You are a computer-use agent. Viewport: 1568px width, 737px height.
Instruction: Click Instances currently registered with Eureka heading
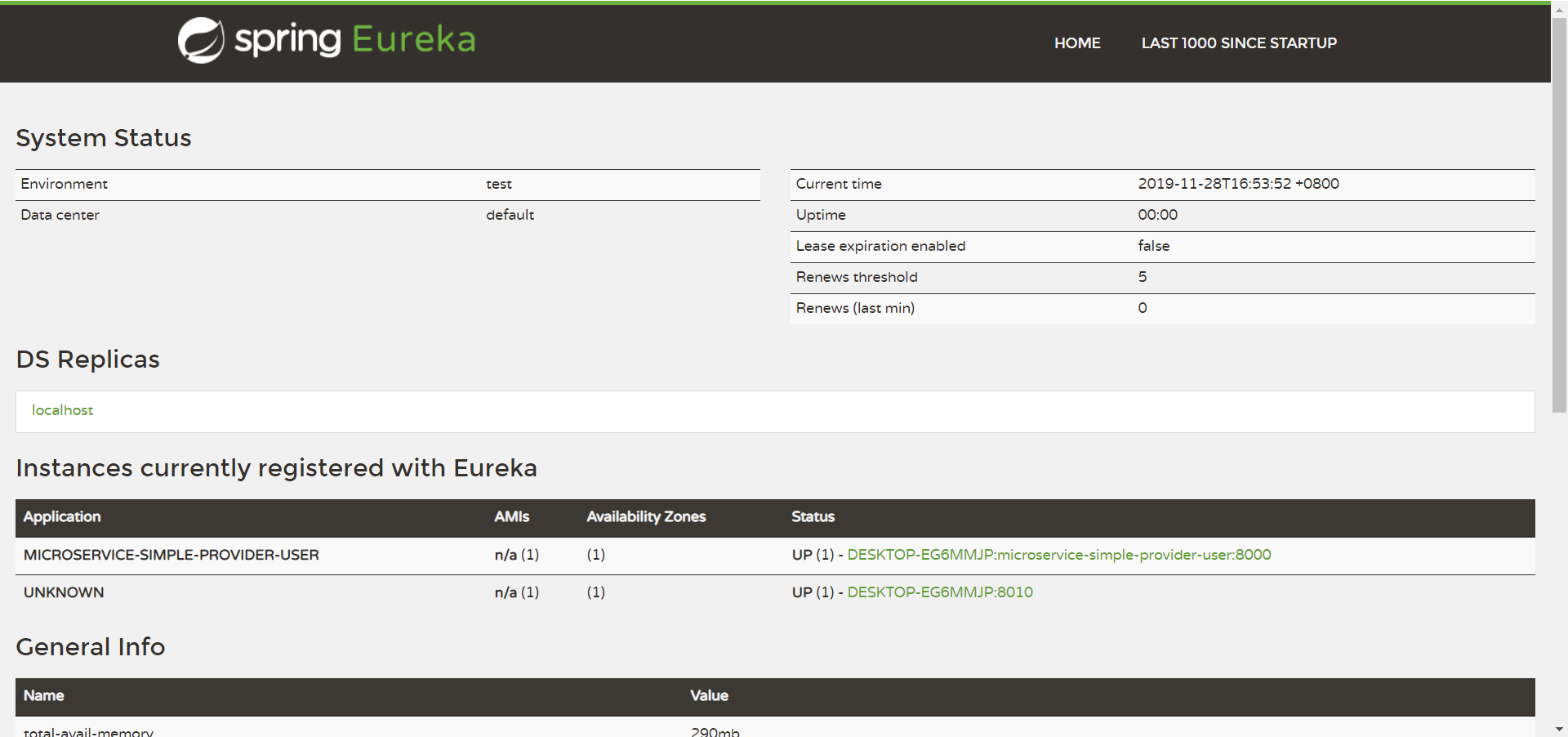coord(277,468)
